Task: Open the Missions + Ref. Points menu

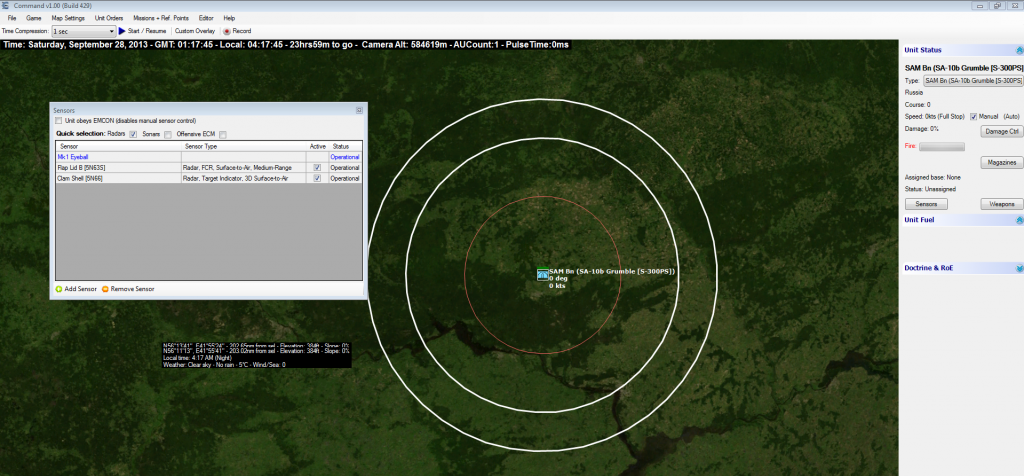Action: [x=161, y=18]
